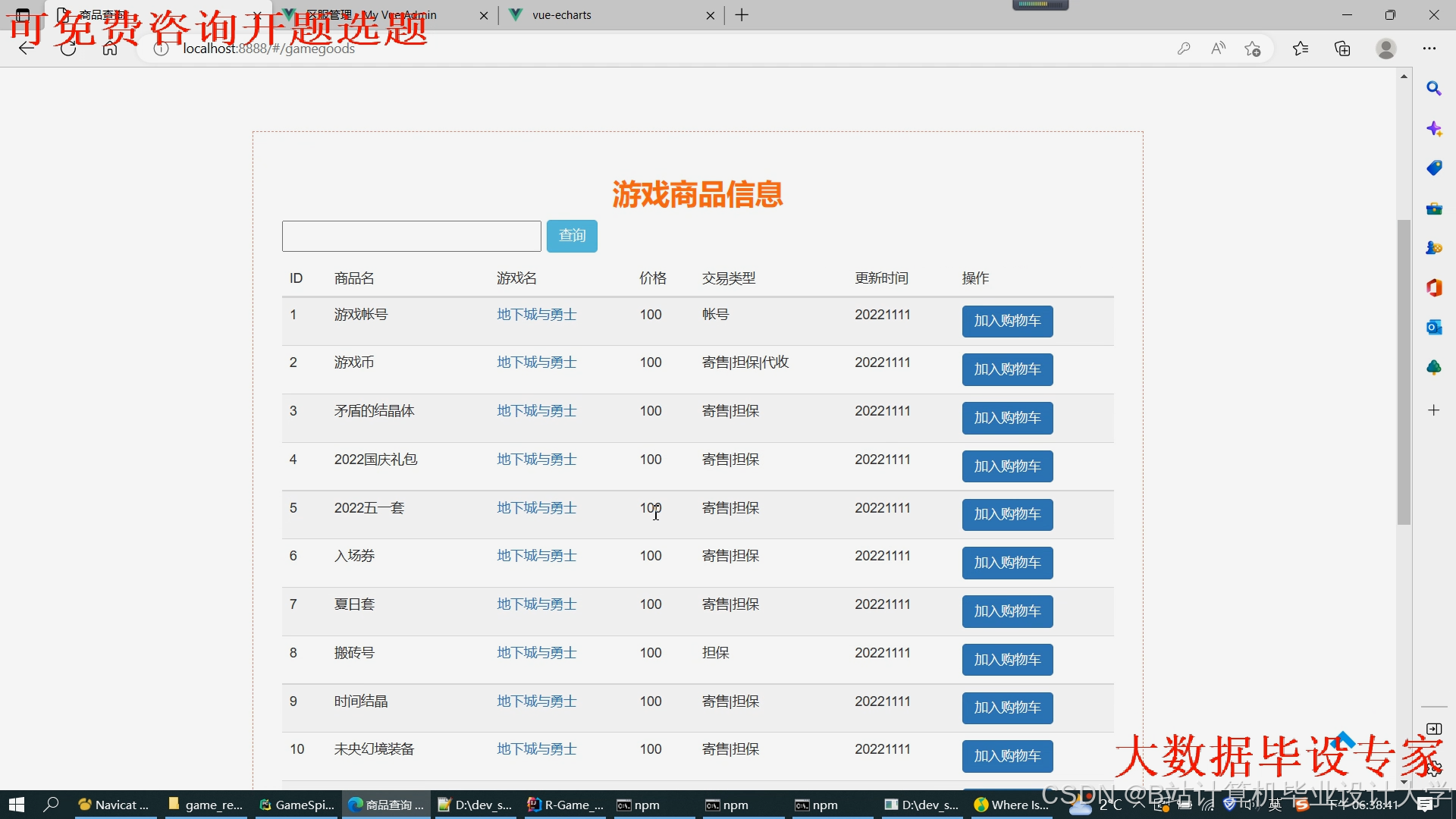The image size is (1456, 819).
Task: Open Edge settings and more menu
Action: (x=1429, y=49)
